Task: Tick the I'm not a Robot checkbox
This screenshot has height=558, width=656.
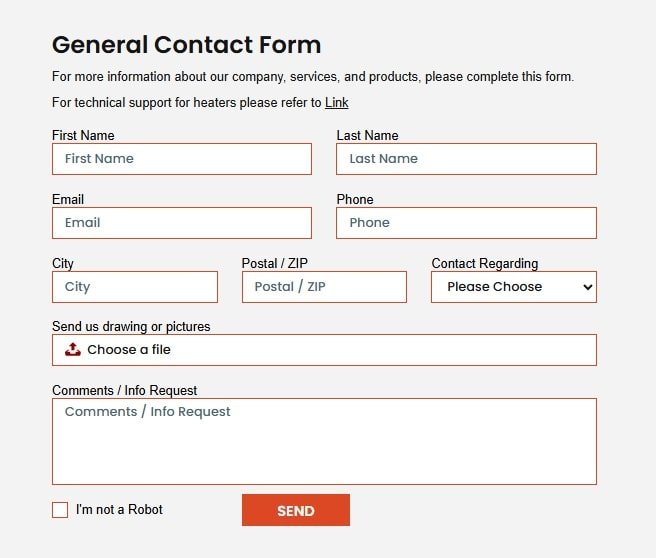Action: click(x=60, y=510)
